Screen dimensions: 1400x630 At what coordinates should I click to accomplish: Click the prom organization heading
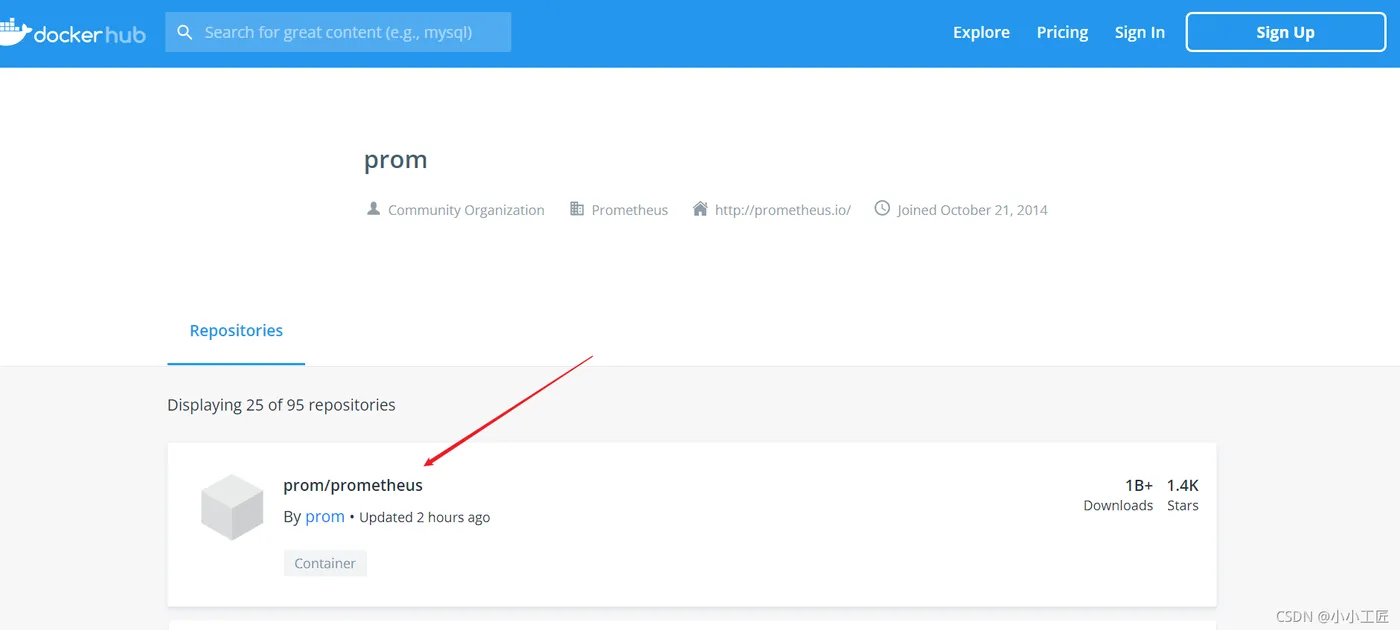(396, 160)
